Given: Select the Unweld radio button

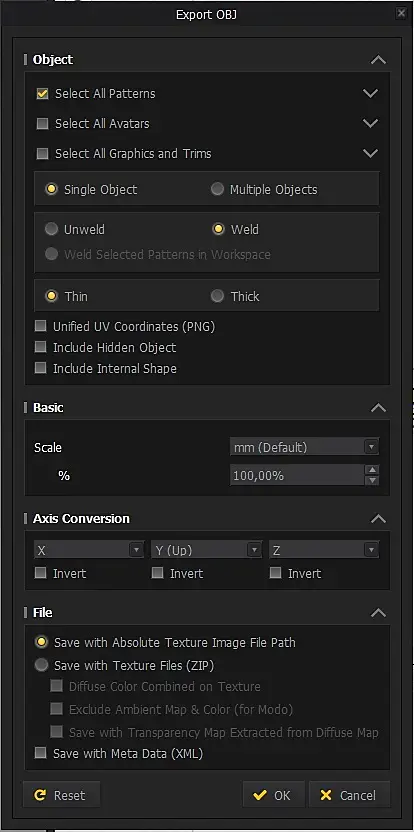Looking at the screenshot, I should 51,229.
